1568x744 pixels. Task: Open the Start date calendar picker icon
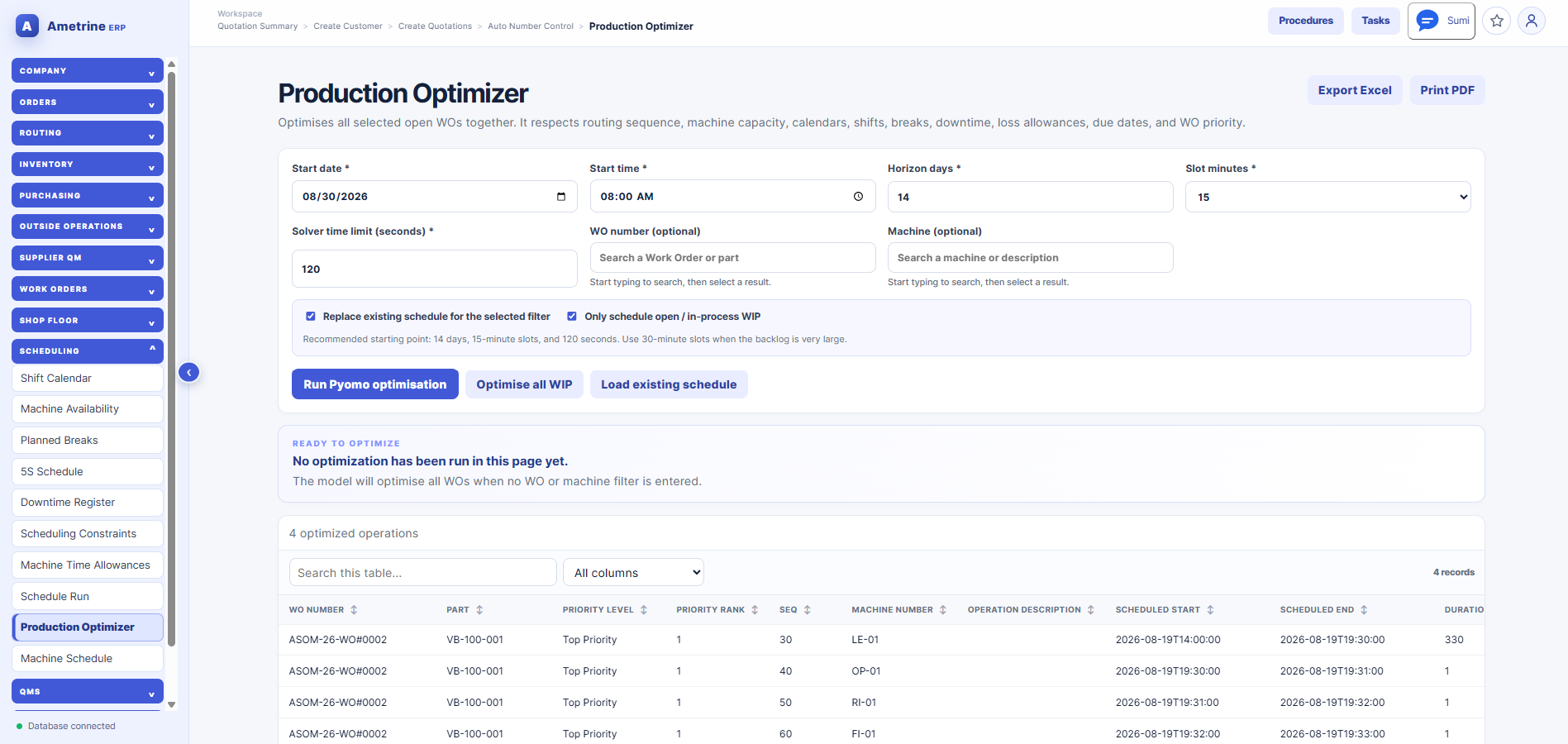tap(561, 197)
